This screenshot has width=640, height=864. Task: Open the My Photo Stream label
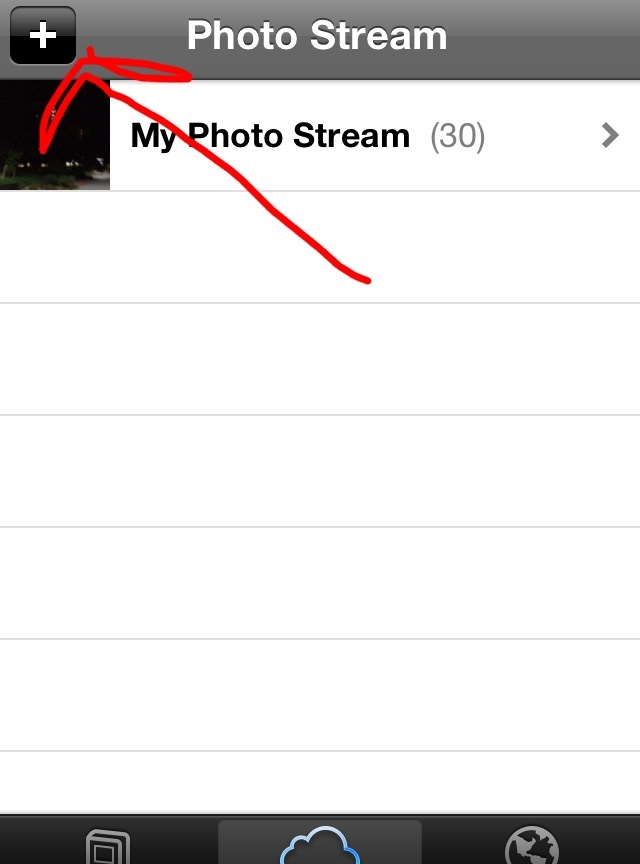pyautogui.click(x=270, y=136)
